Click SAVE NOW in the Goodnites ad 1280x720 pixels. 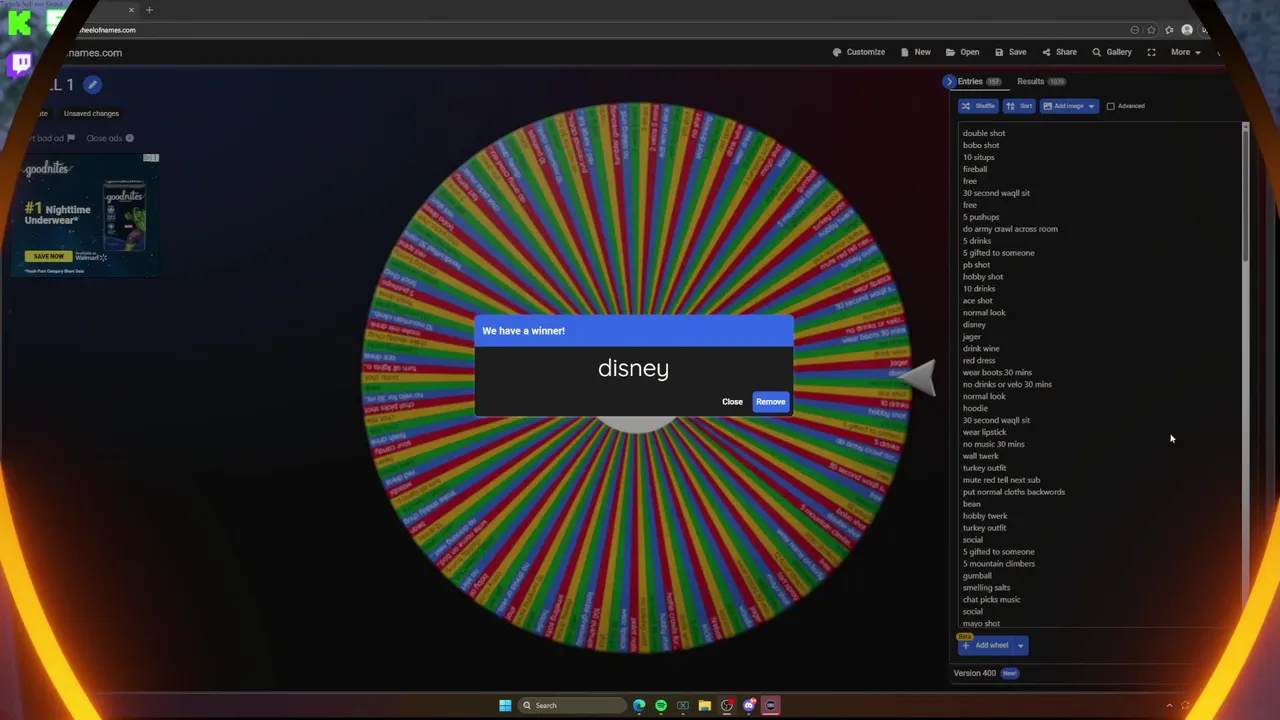(x=47, y=256)
